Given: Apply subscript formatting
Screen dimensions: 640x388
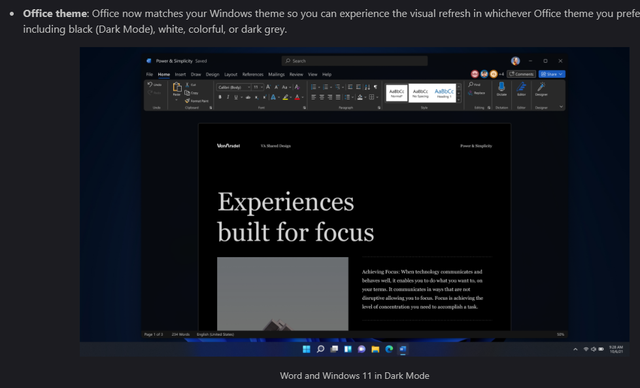Looking at the screenshot, I should click(x=256, y=97).
